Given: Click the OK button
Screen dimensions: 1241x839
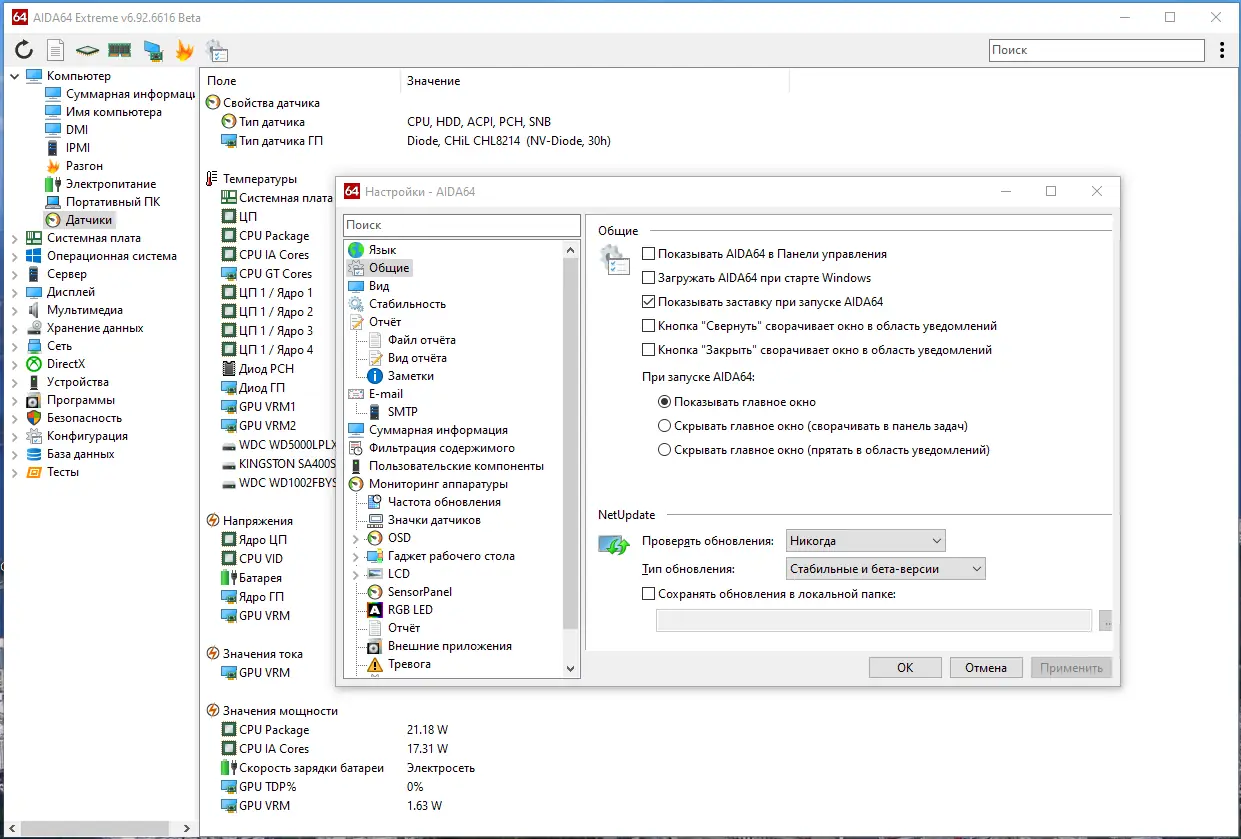Looking at the screenshot, I should (905, 668).
